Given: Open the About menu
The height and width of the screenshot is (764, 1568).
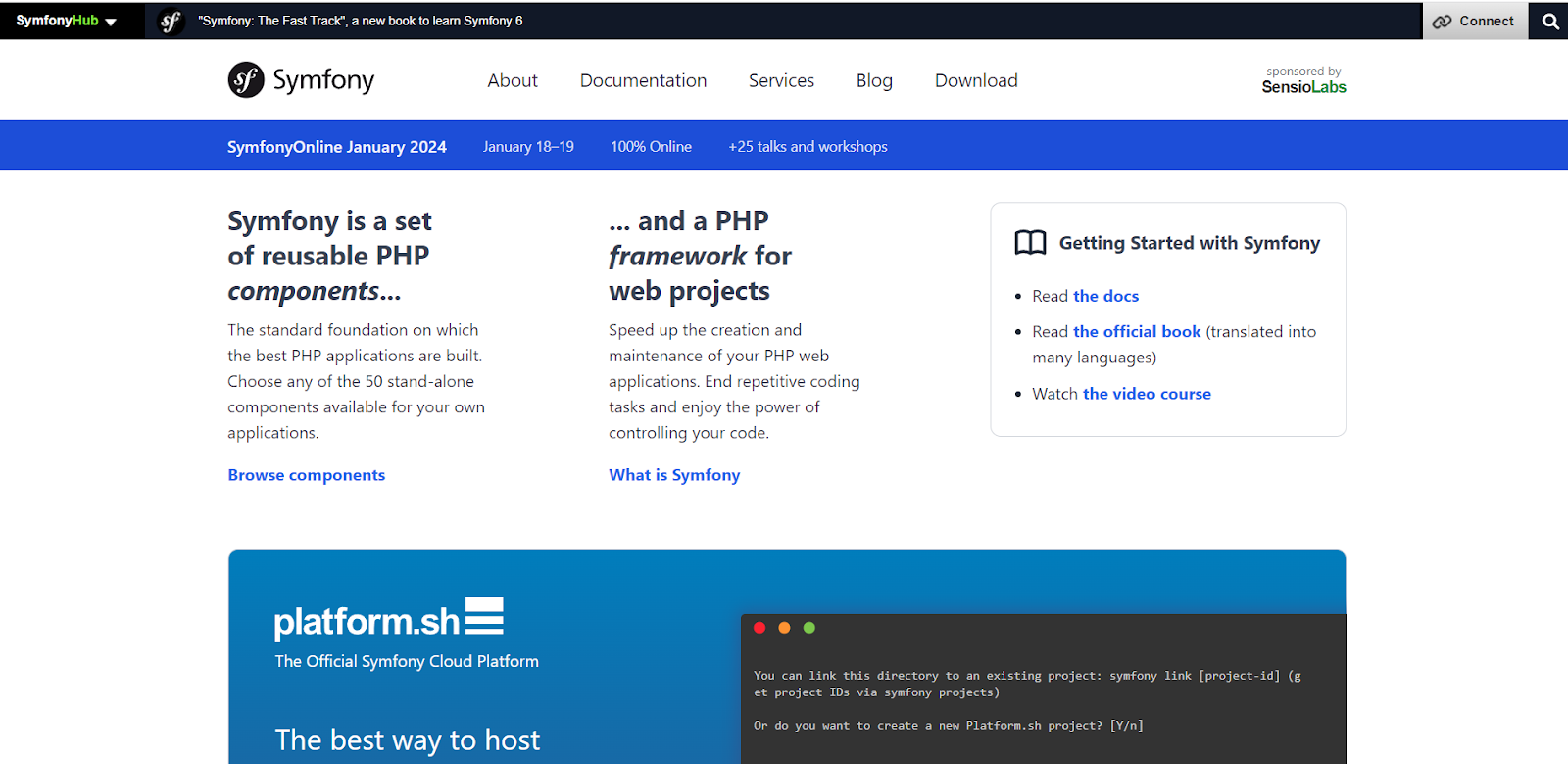Looking at the screenshot, I should click(x=513, y=80).
